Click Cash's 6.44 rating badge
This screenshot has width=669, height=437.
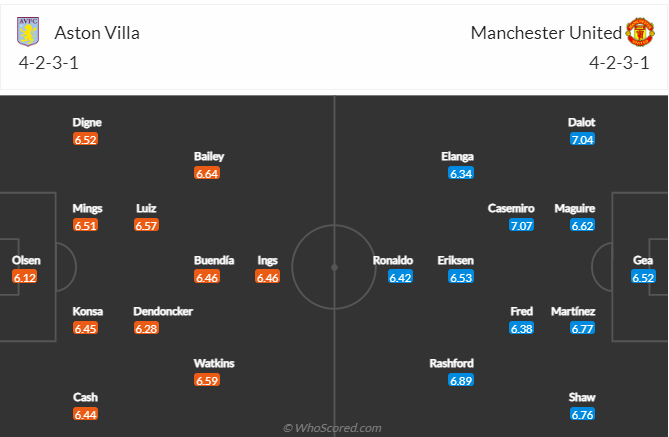pos(85,414)
